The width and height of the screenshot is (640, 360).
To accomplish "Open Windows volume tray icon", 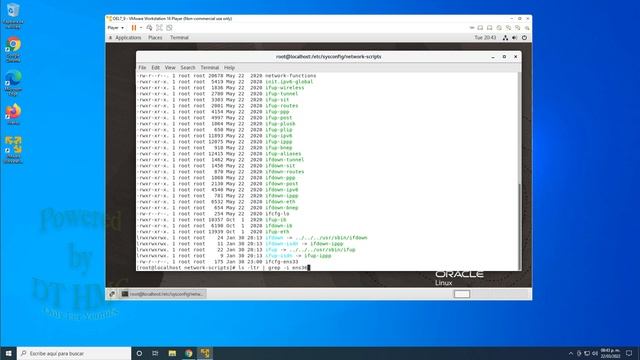I will 595,353.
